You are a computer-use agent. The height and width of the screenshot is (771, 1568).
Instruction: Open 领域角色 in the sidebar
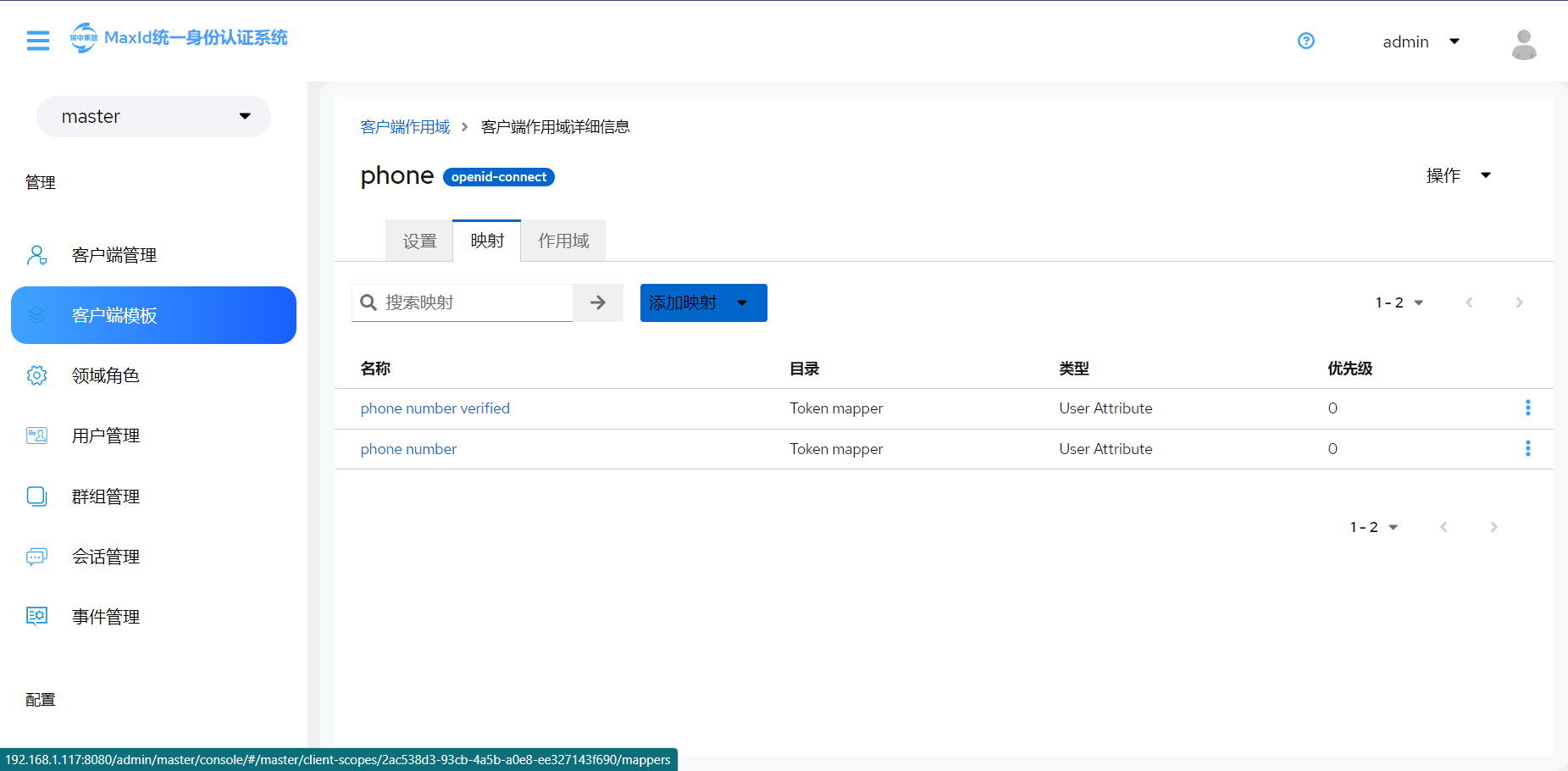153,375
